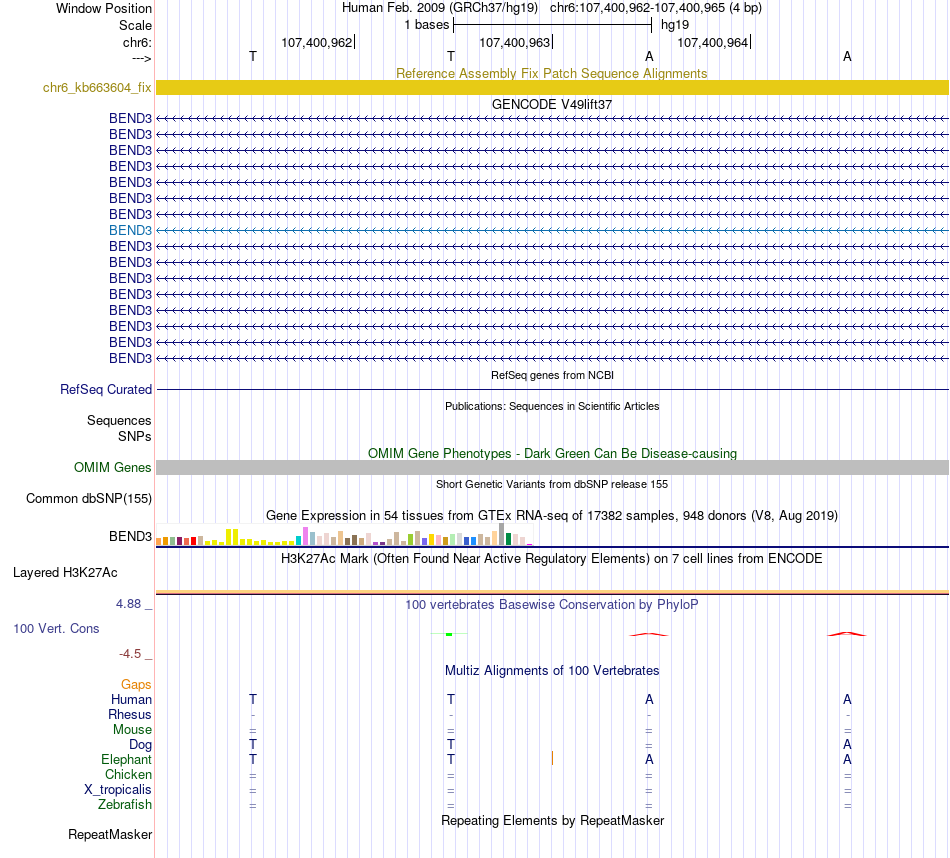Click the OMIM Genes label
The image size is (950, 858).
click(x=113, y=467)
